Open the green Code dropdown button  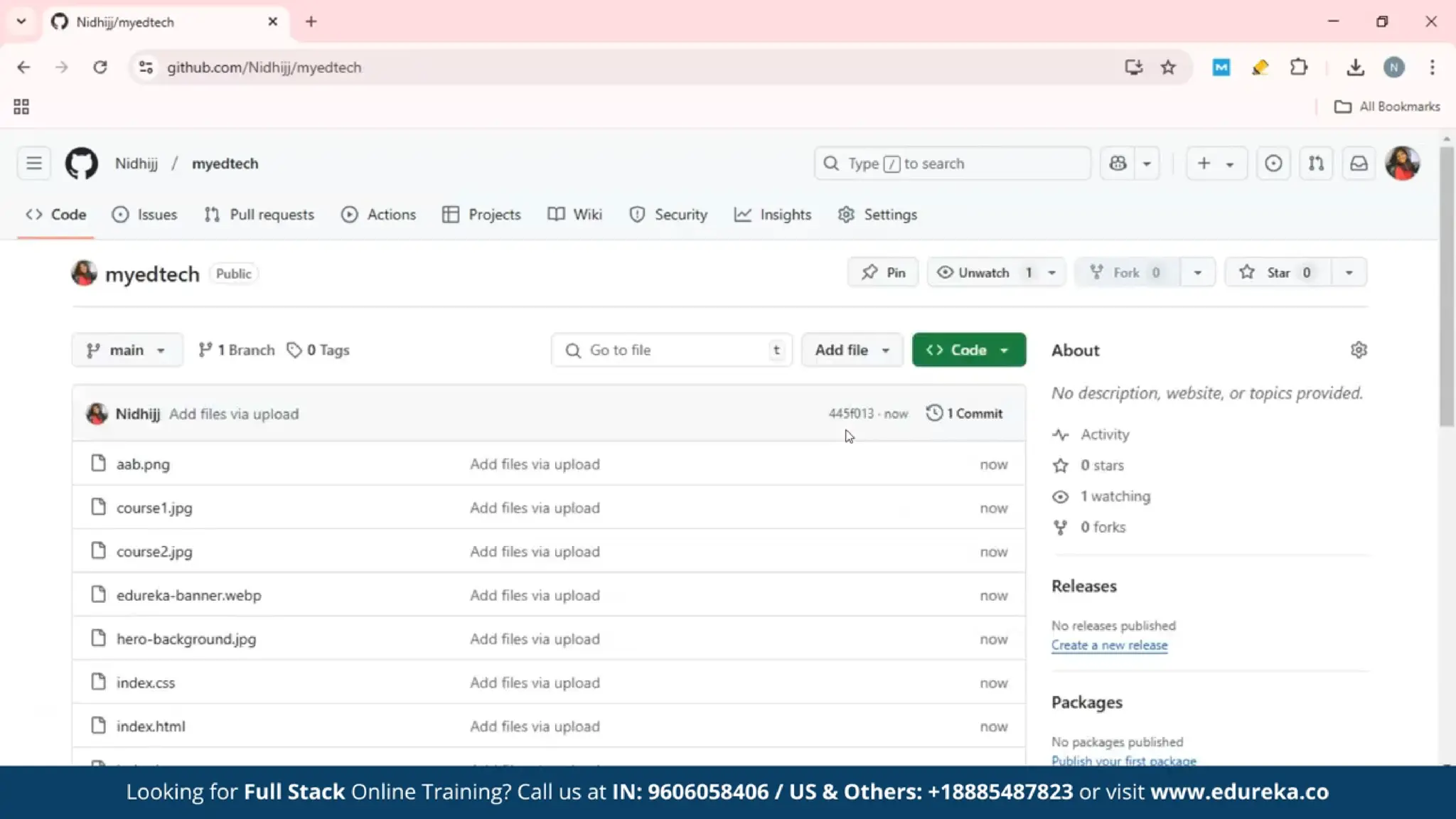[x=969, y=350]
